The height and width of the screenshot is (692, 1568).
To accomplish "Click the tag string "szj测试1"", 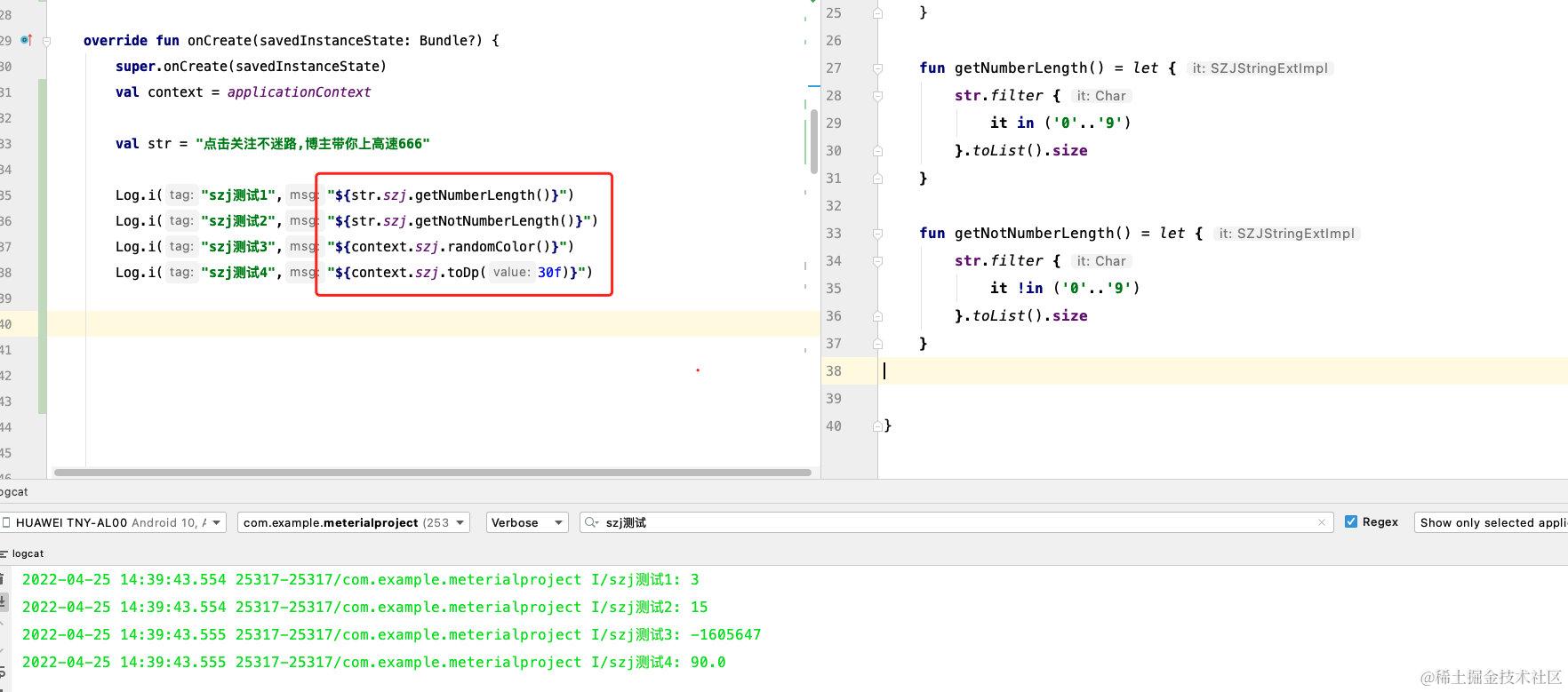I will pyautogui.click(x=238, y=195).
